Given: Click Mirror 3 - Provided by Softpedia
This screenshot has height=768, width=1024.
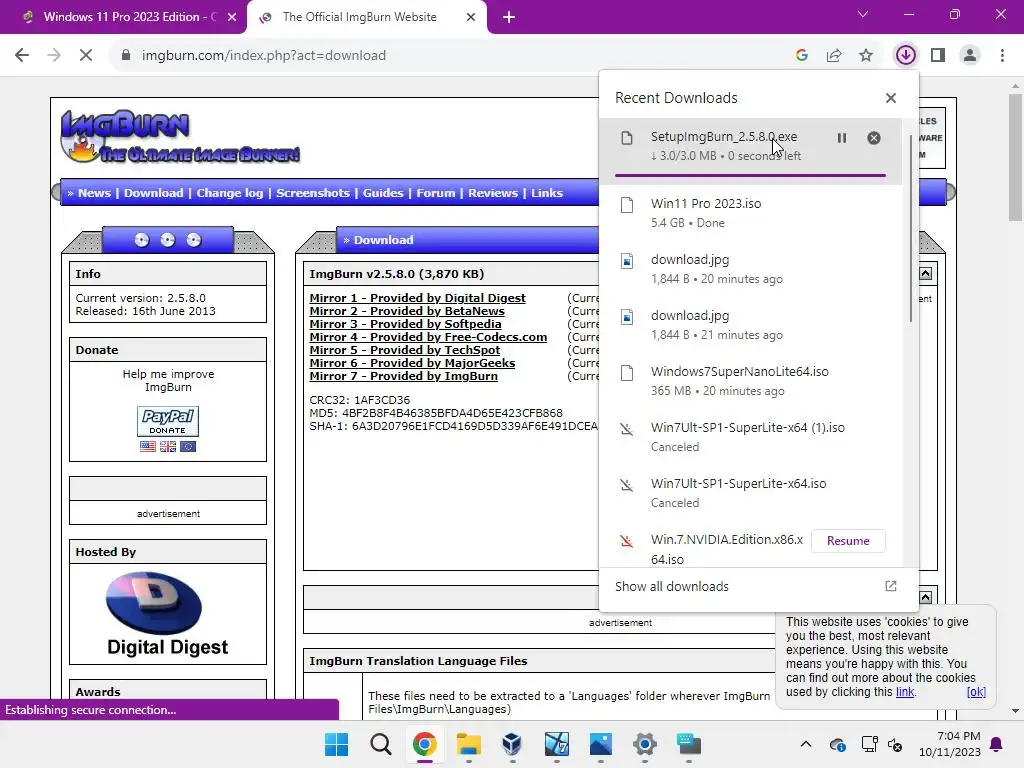Looking at the screenshot, I should coord(406,324).
